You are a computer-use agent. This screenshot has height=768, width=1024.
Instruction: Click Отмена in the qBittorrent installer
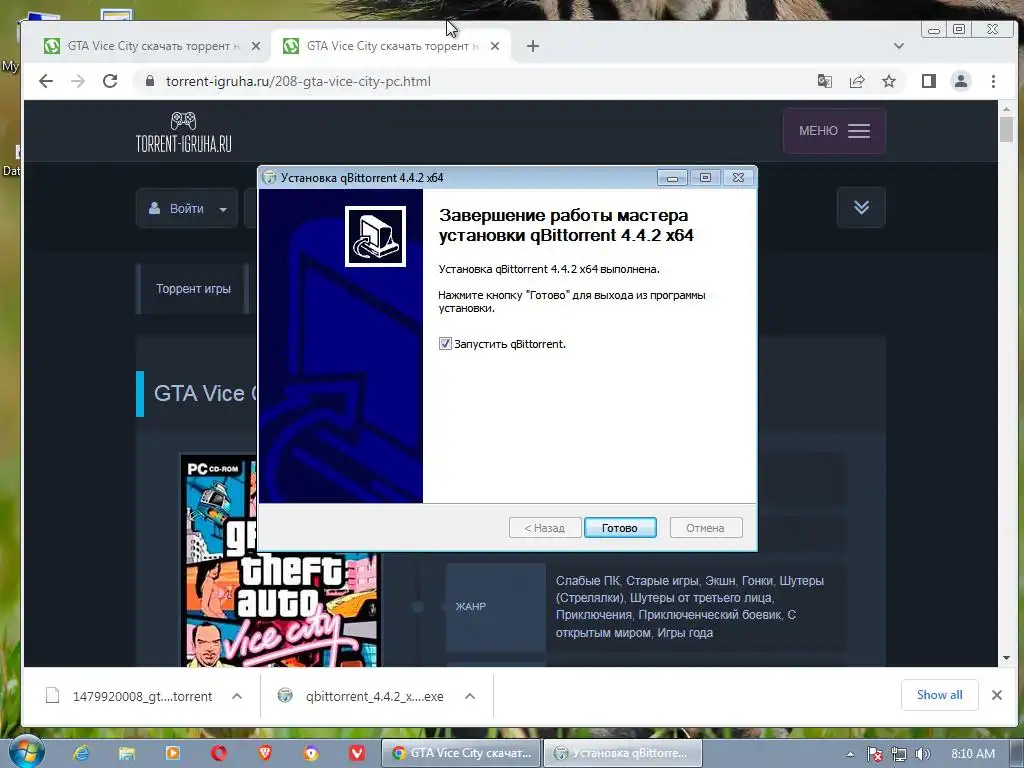click(x=705, y=528)
